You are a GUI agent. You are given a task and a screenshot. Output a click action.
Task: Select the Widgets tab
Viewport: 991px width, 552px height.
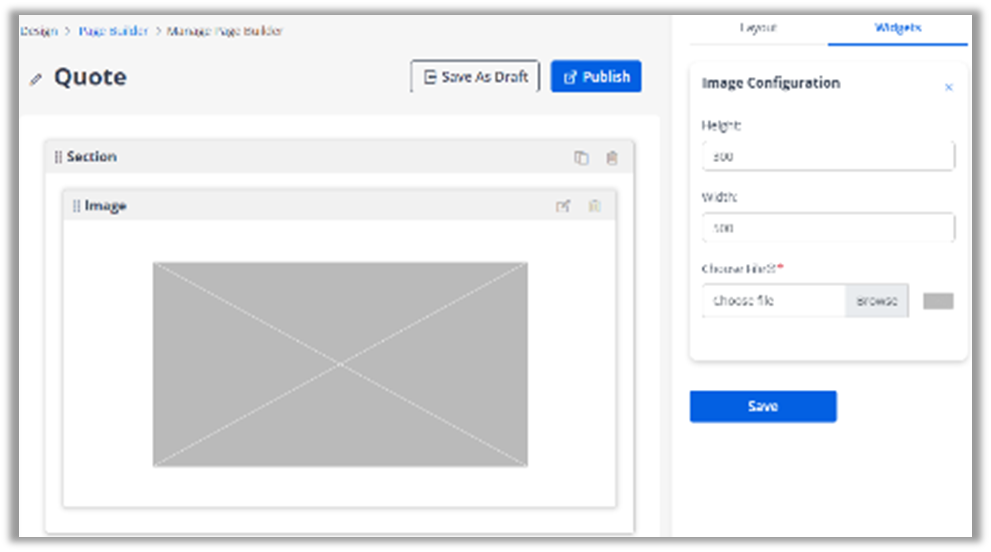click(x=897, y=28)
